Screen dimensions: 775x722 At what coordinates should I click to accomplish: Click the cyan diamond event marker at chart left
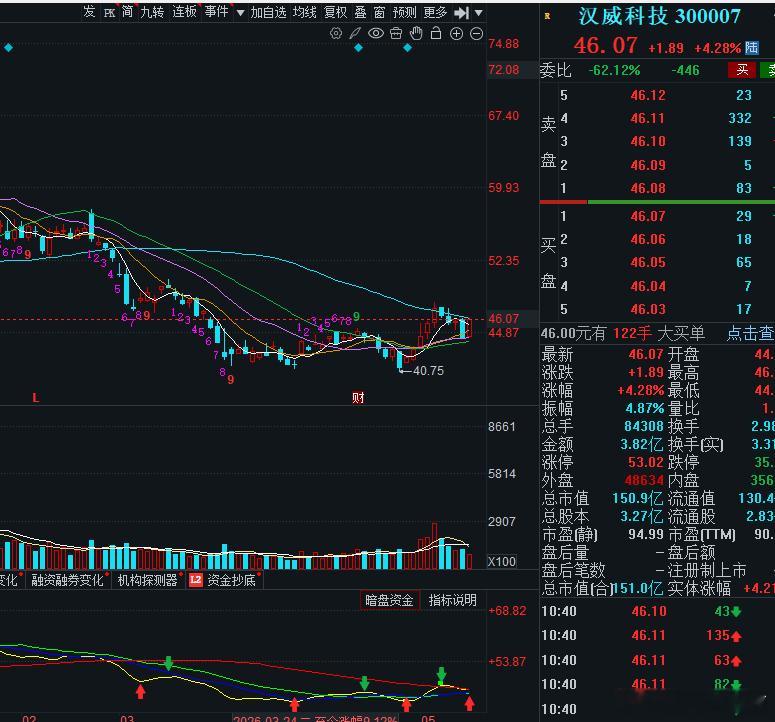pyautogui.click(x=8, y=48)
